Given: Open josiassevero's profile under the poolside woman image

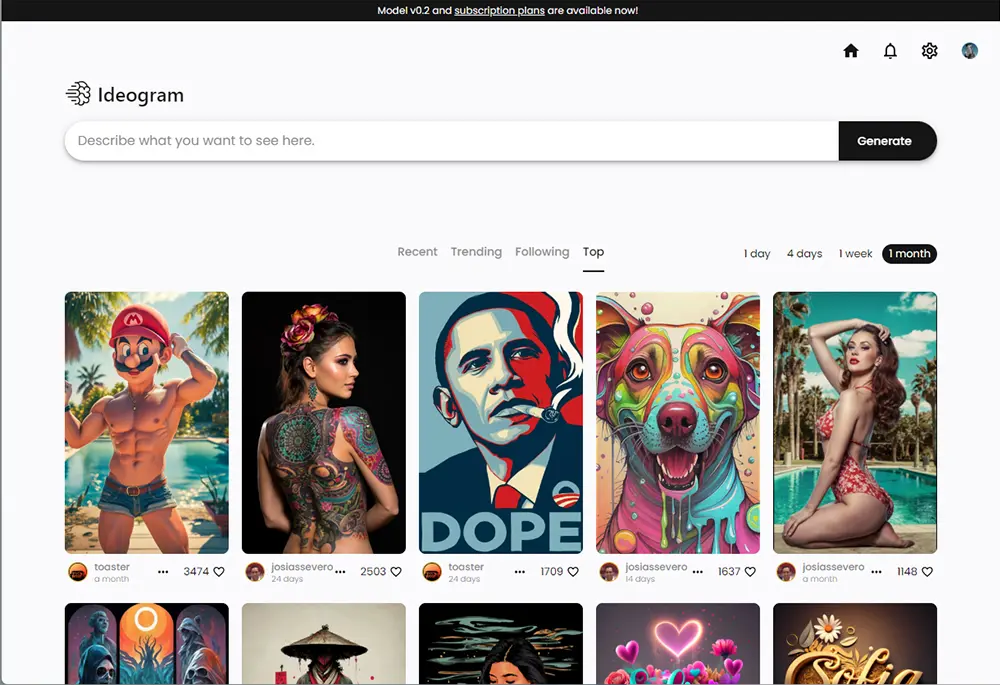Looking at the screenshot, I should click(834, 566).
